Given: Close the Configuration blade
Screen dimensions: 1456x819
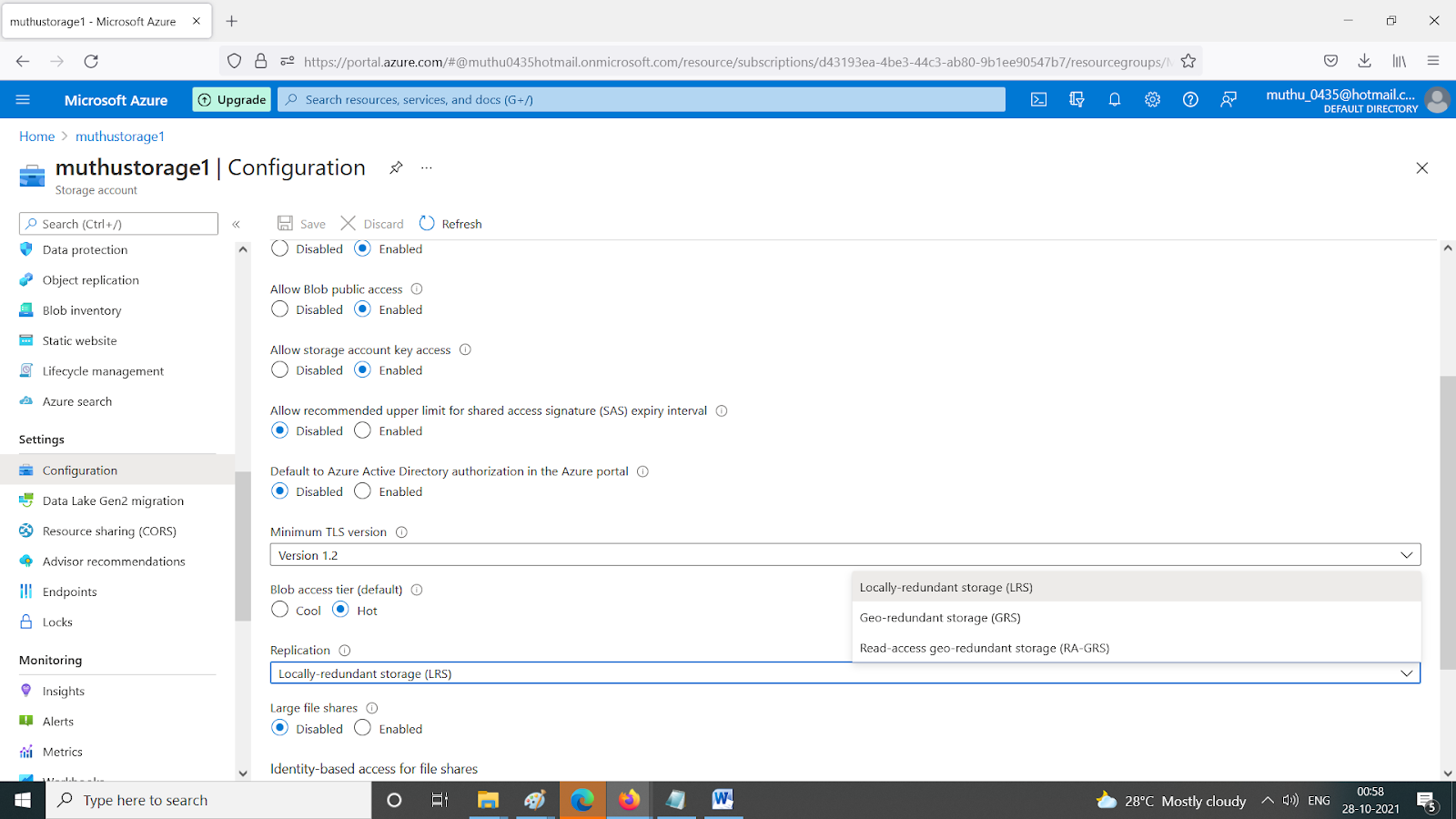Looking at the screenshot, I should [x=1422, y=167].
